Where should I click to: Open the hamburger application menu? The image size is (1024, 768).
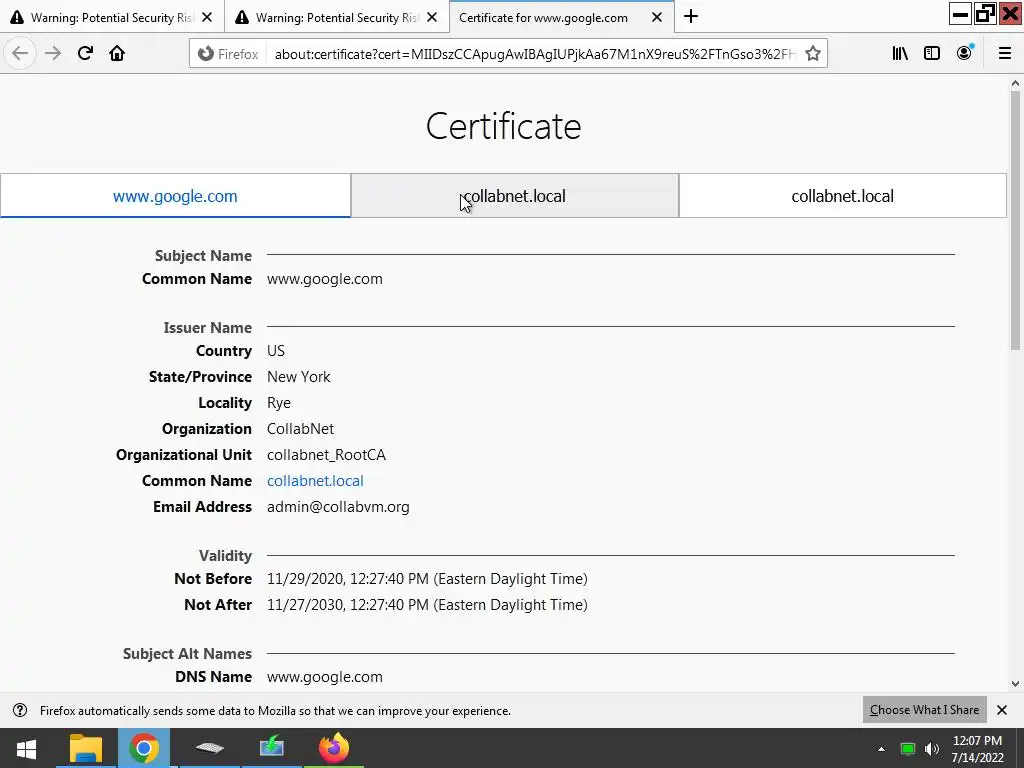tap(1004, 54)
